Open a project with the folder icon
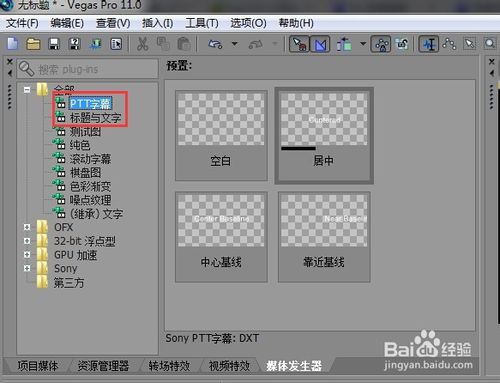Image resolution: width=500 pixels, height=383 pixels. pos(33,44)
